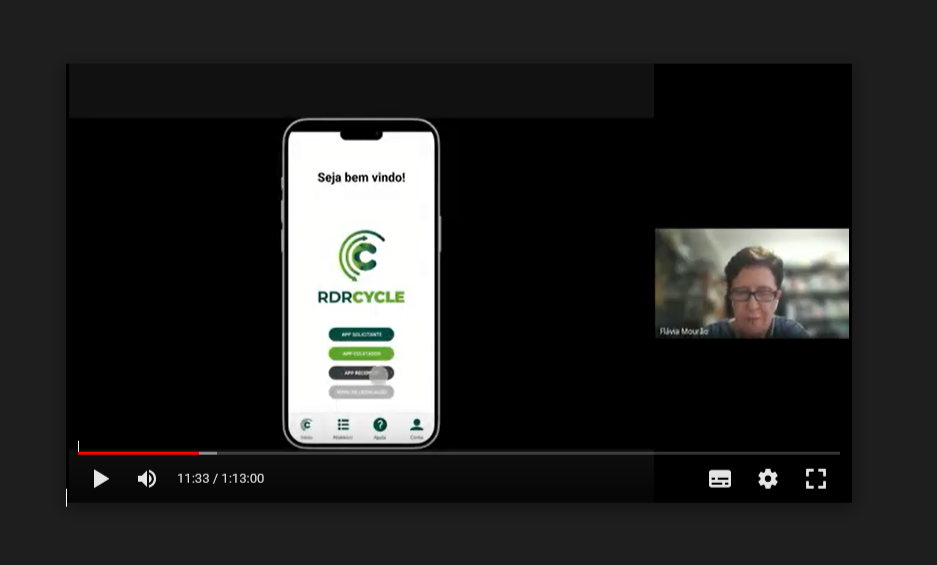Click the 11:33 / 1:13:00 time display
937x565 pixels.
(x=221, y=479)
